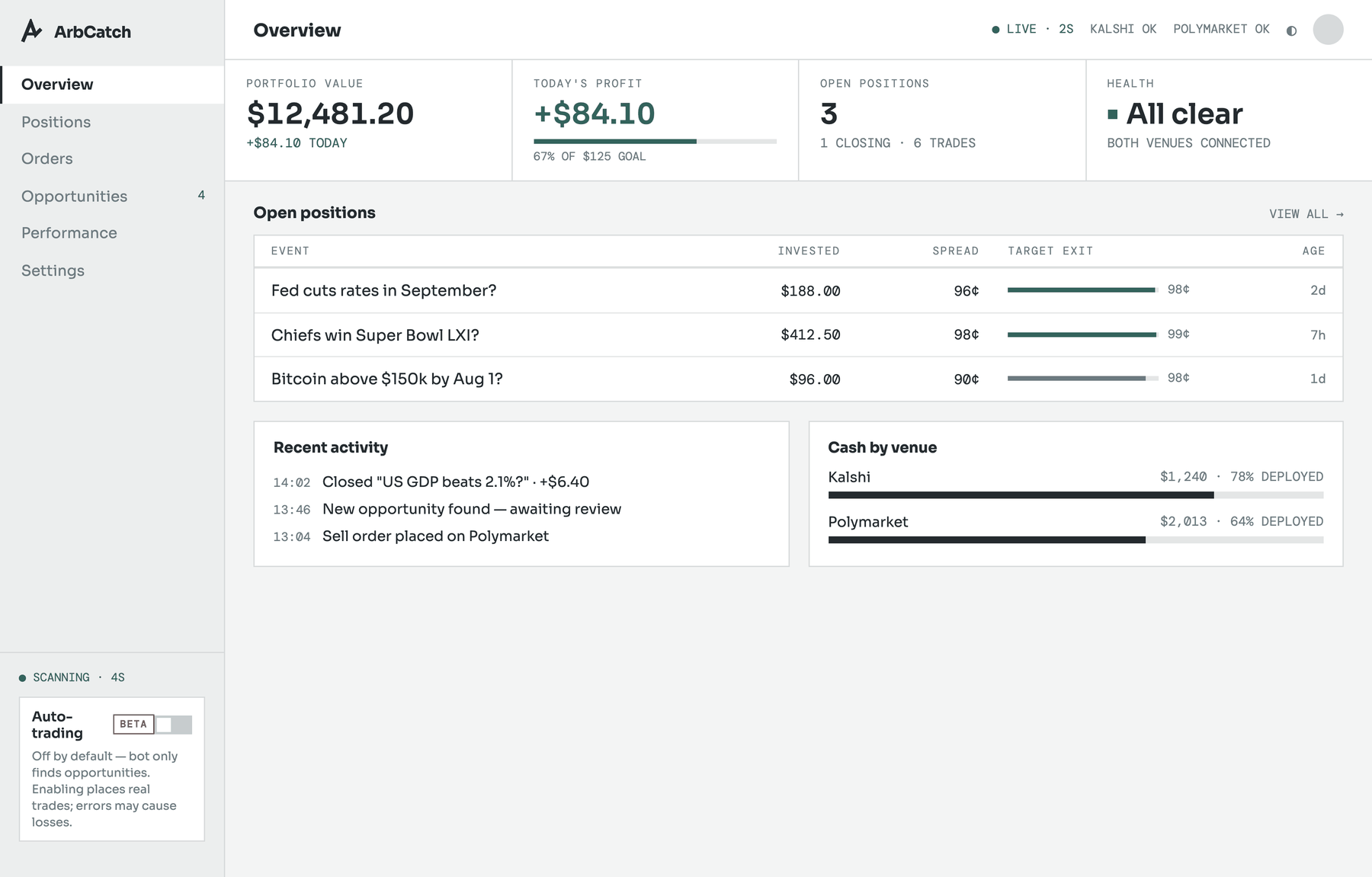Click the ArbCatch logo icon
This screenshot has height=877, width=1372.
click(x=31, y=30)
